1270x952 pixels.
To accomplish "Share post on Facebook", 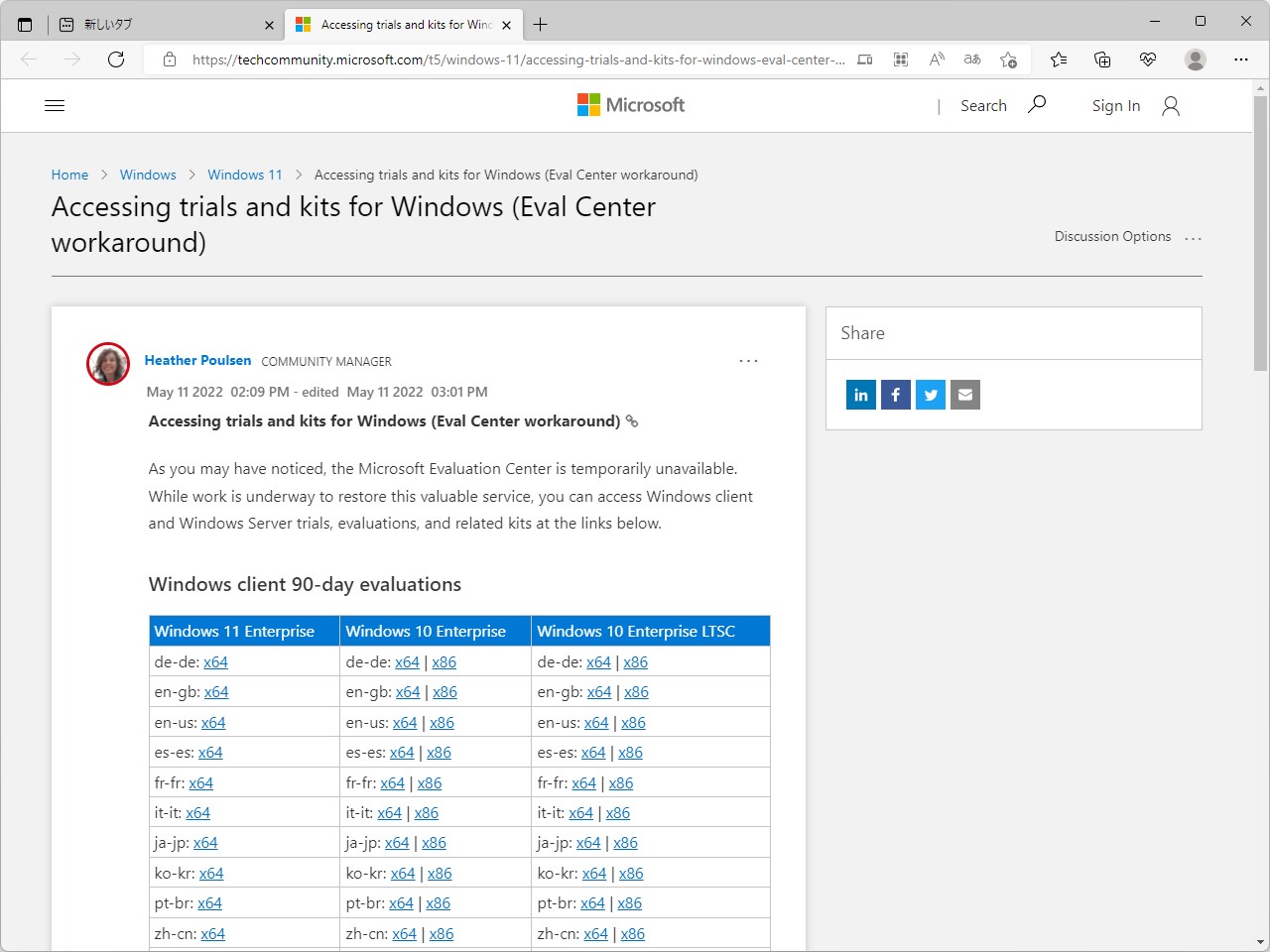I will (x=896, y=395).
